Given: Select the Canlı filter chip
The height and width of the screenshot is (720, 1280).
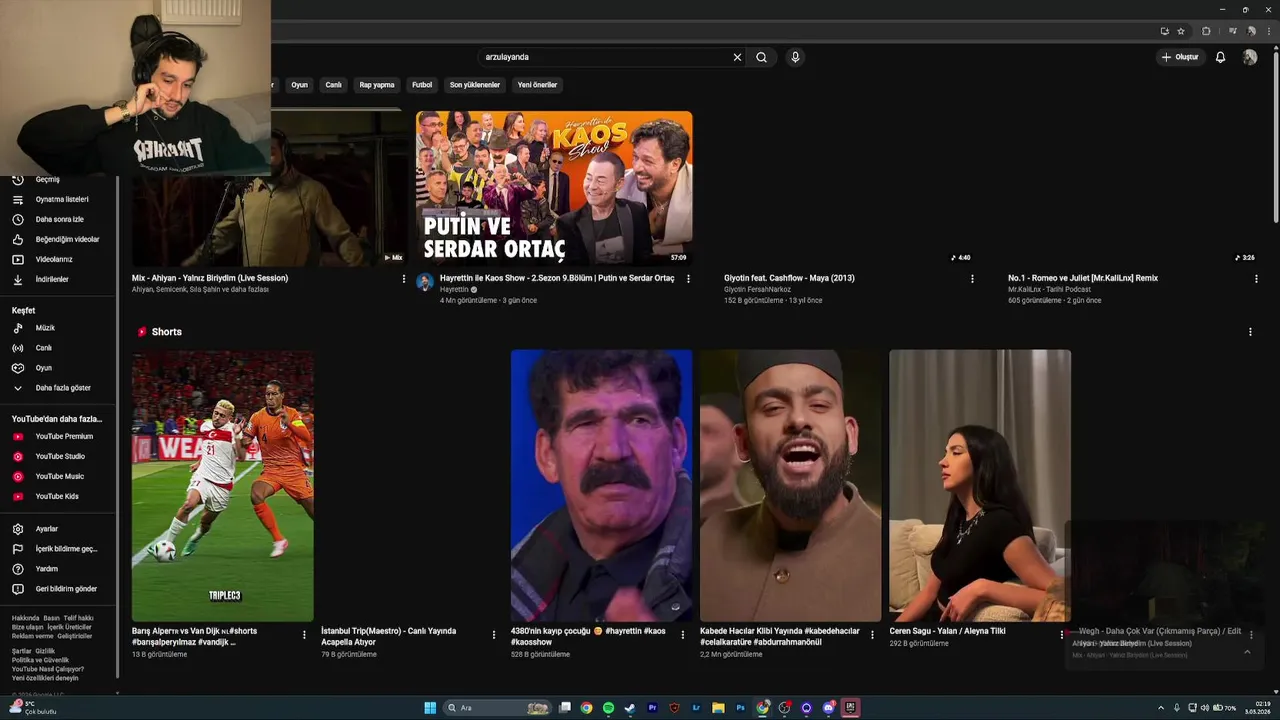Looking at the screenshot, I should (x=333, y=85).
